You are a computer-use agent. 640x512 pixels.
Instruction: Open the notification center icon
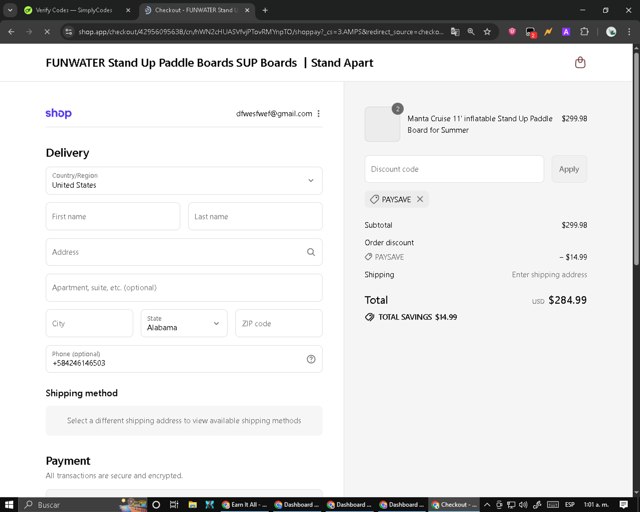(x=623, y=505)
